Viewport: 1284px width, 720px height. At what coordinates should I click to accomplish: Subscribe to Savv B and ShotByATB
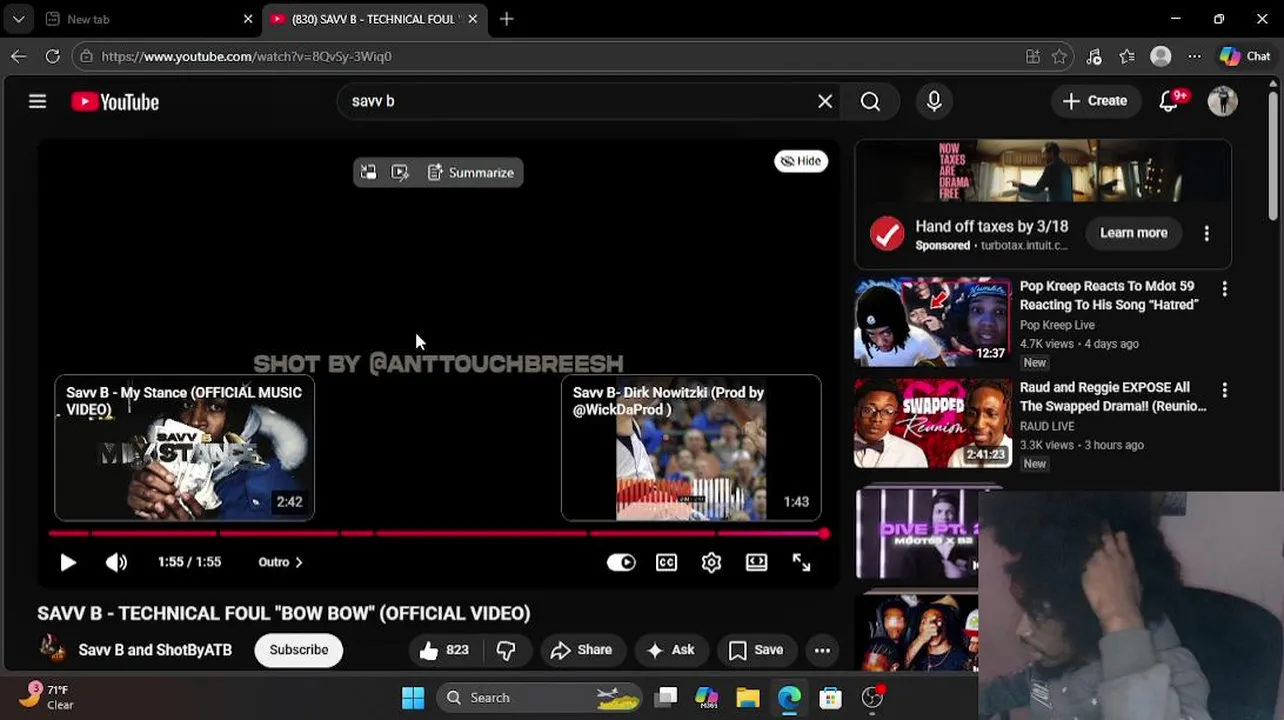[x=298, y=650]
